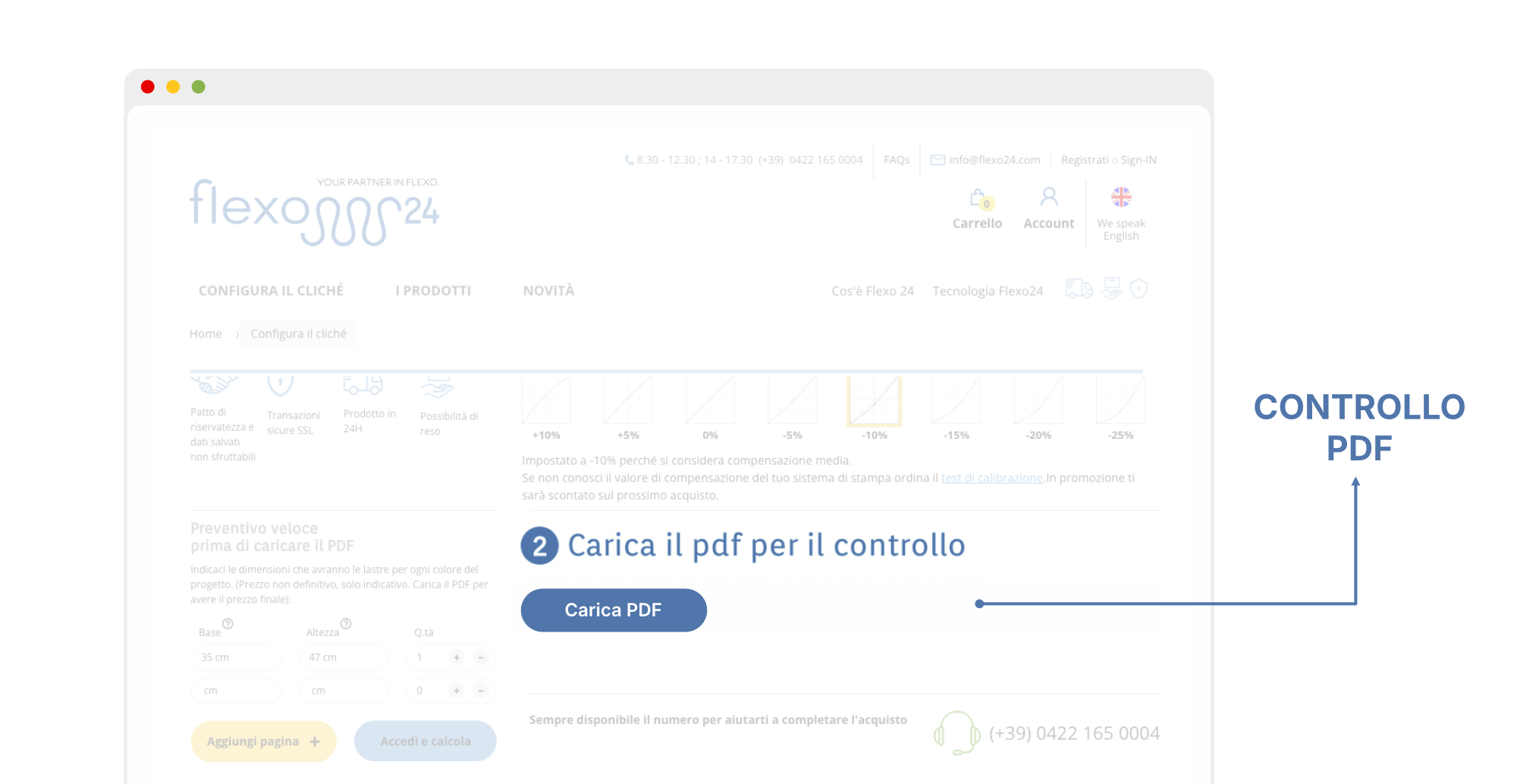The height and width of the screenshot is (784, 1517).
Task: Select the 0% compensation curve
Action: [x=710, y=401]
